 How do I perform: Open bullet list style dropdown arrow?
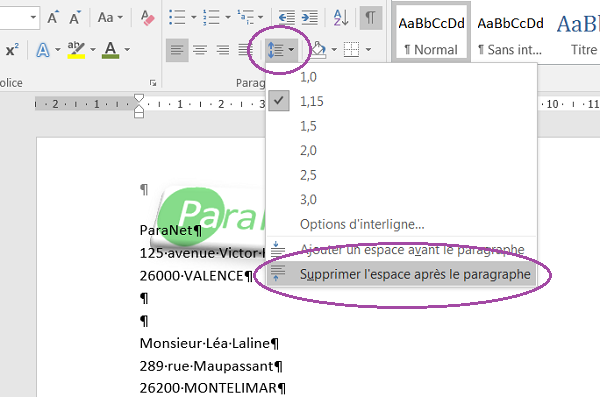[193, 18]
